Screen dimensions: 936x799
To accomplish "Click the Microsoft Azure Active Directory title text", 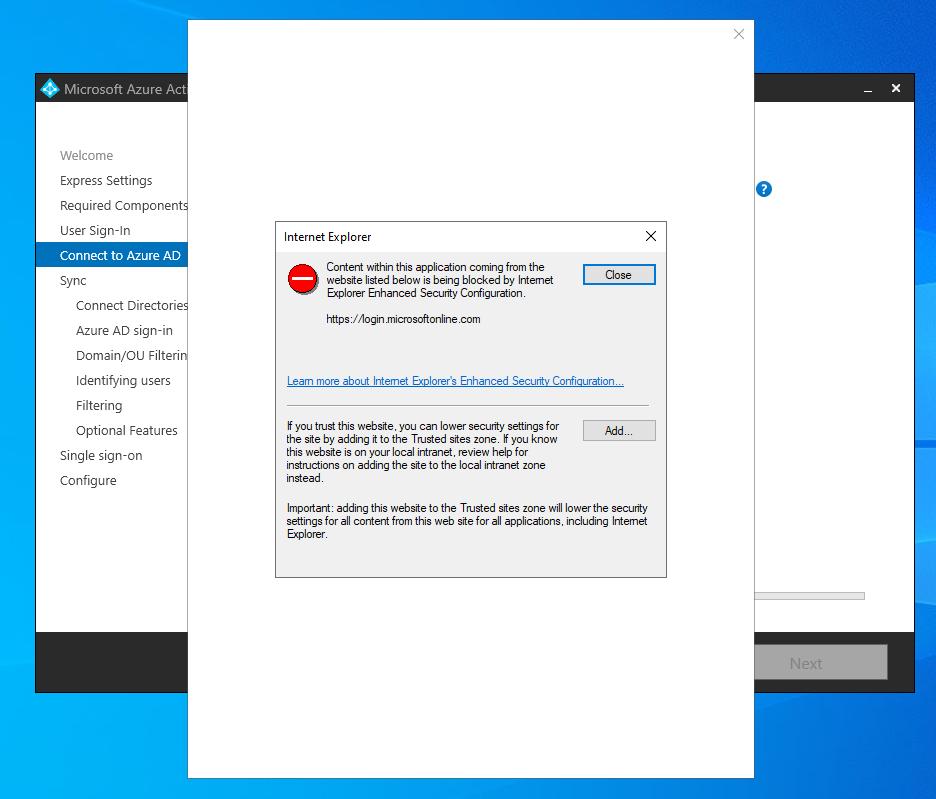I will pos(125,89).
